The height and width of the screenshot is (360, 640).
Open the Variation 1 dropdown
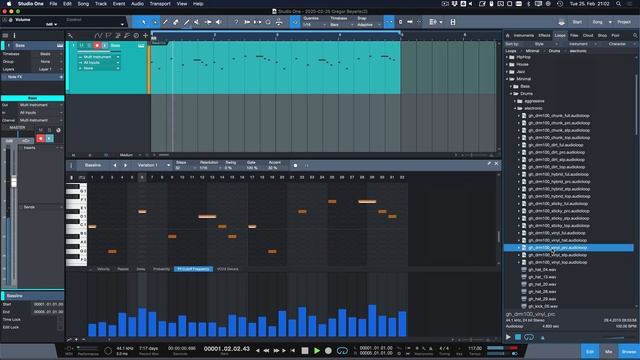coord(153,165)
